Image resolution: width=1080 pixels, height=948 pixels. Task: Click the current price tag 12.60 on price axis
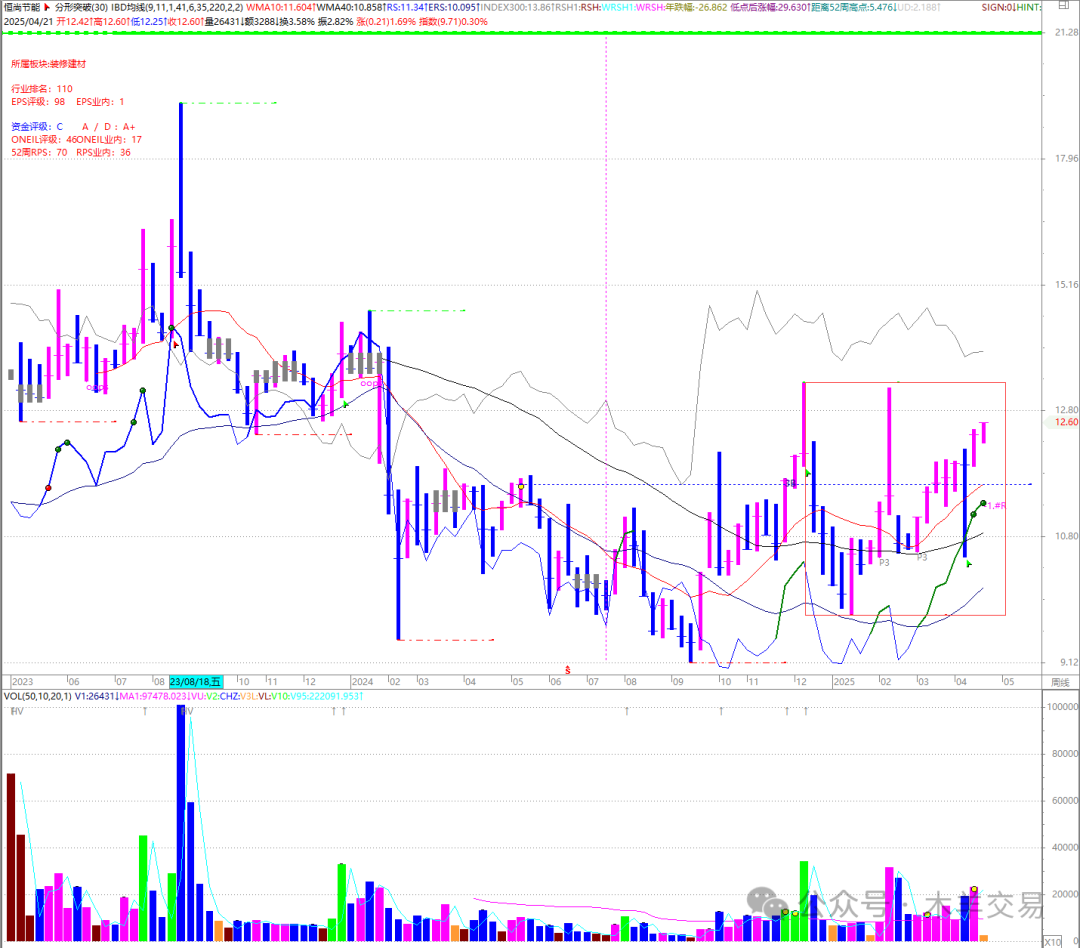(1066, 422)
